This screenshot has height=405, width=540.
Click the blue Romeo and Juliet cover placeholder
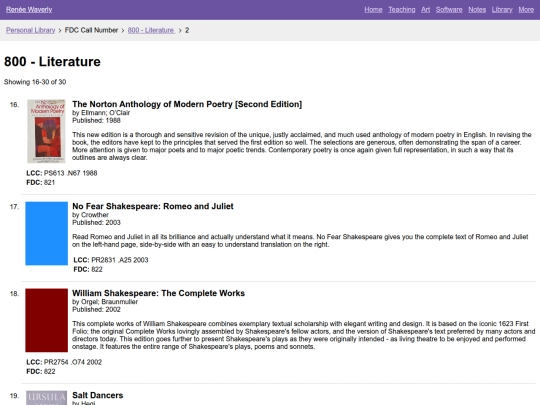click(46, 233)
